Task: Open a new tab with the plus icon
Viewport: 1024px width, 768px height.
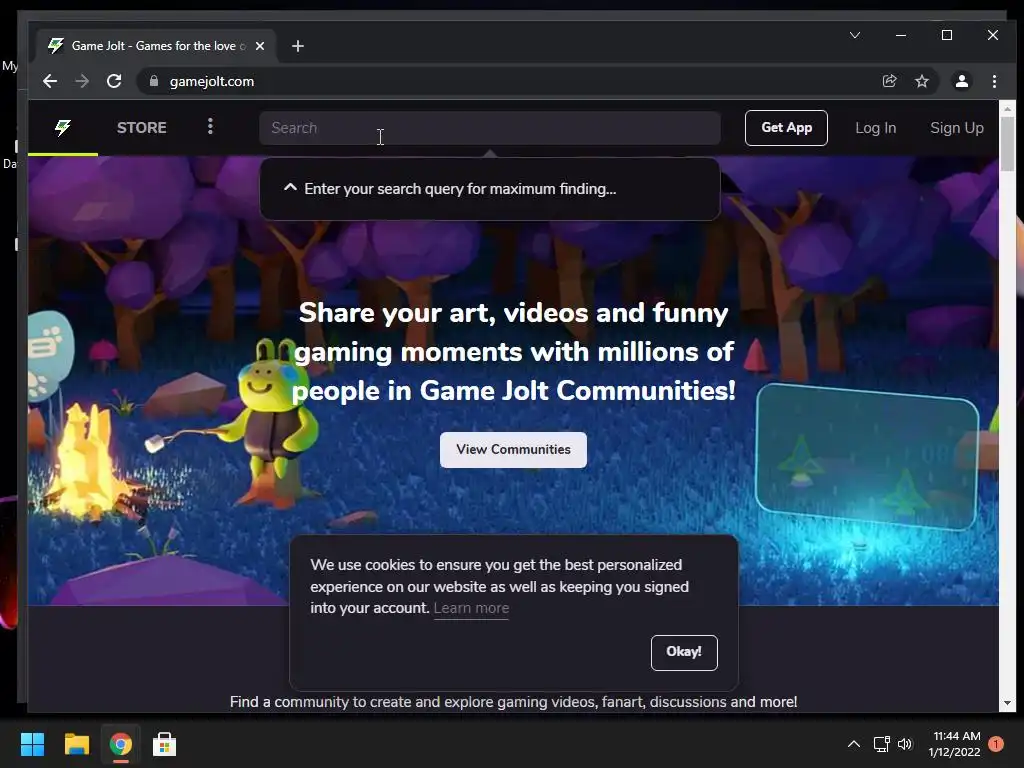Action: 298,46
